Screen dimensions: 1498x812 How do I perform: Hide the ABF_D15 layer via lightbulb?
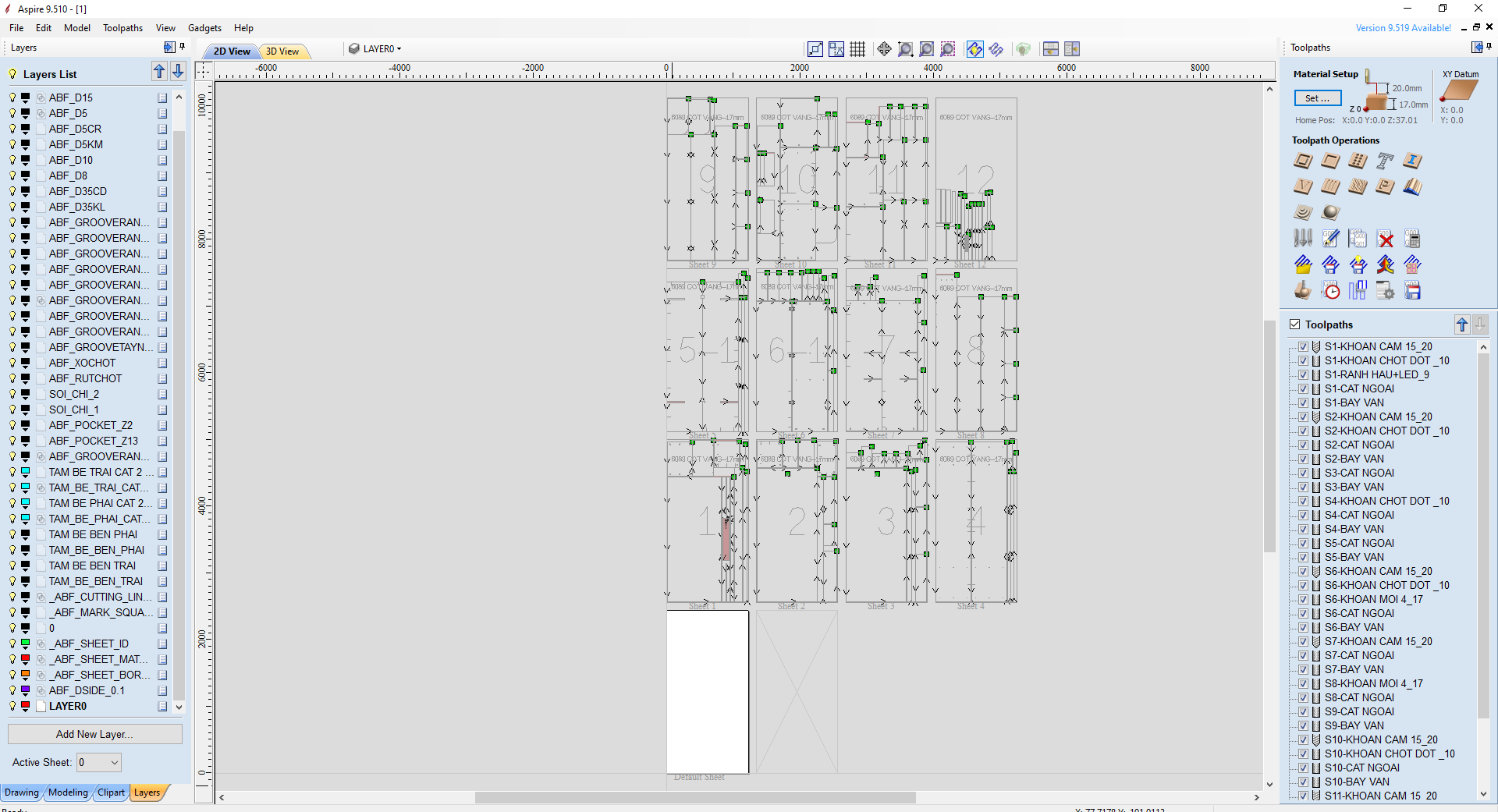click(12, 98)
